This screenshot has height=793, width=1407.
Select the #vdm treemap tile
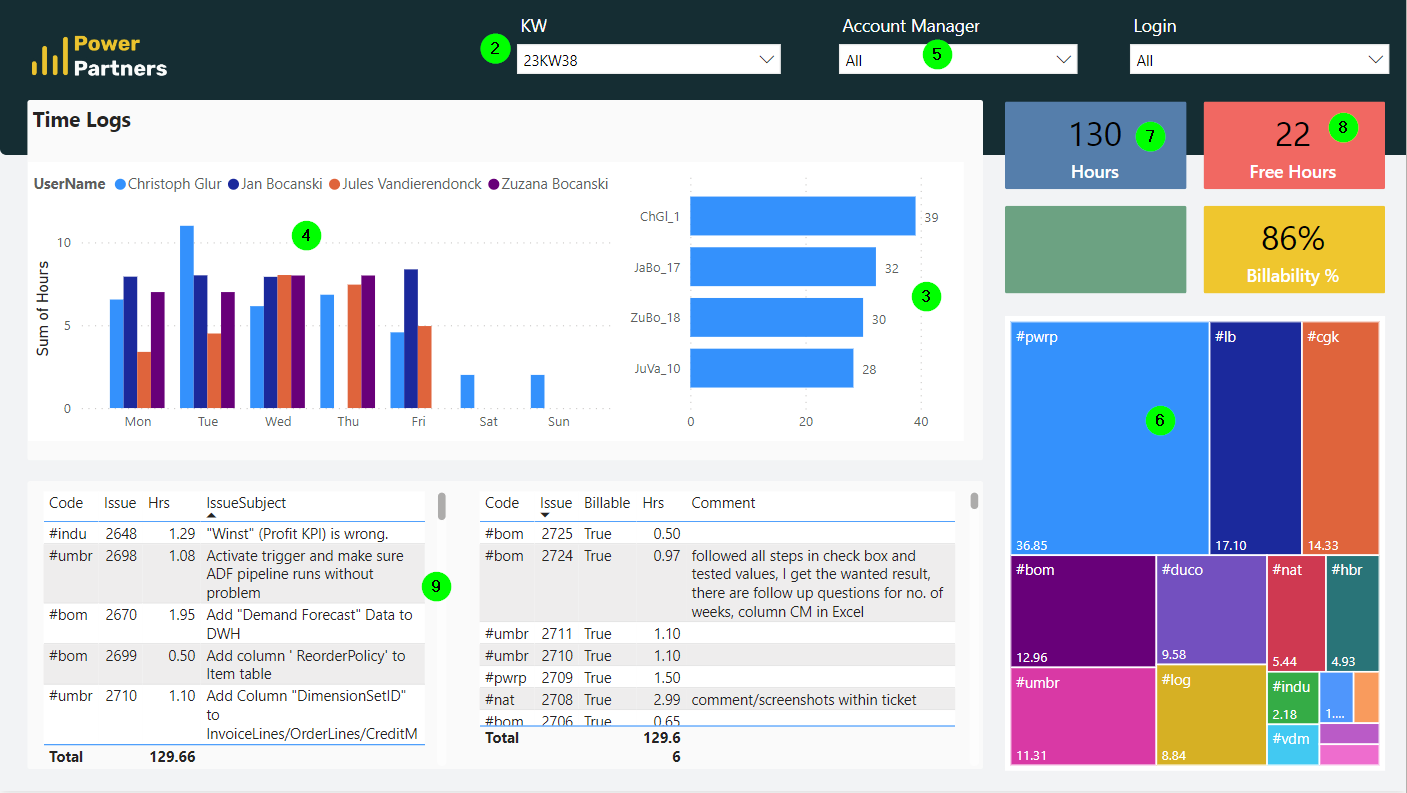coord(1293,745)
